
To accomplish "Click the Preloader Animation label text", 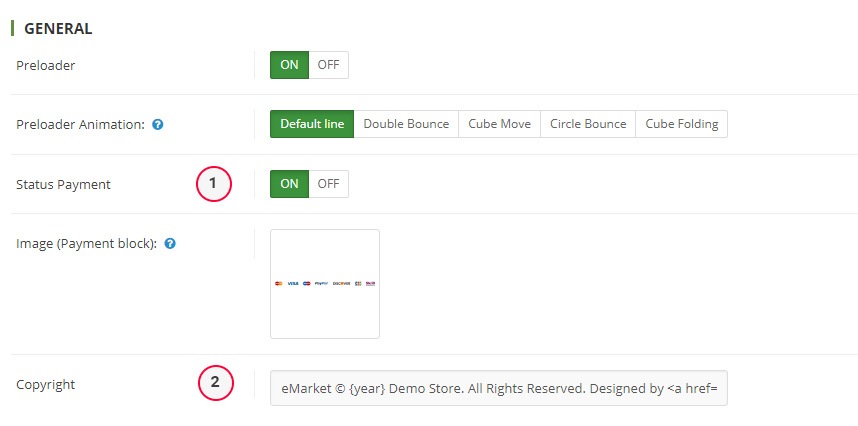I will (80, 125).
